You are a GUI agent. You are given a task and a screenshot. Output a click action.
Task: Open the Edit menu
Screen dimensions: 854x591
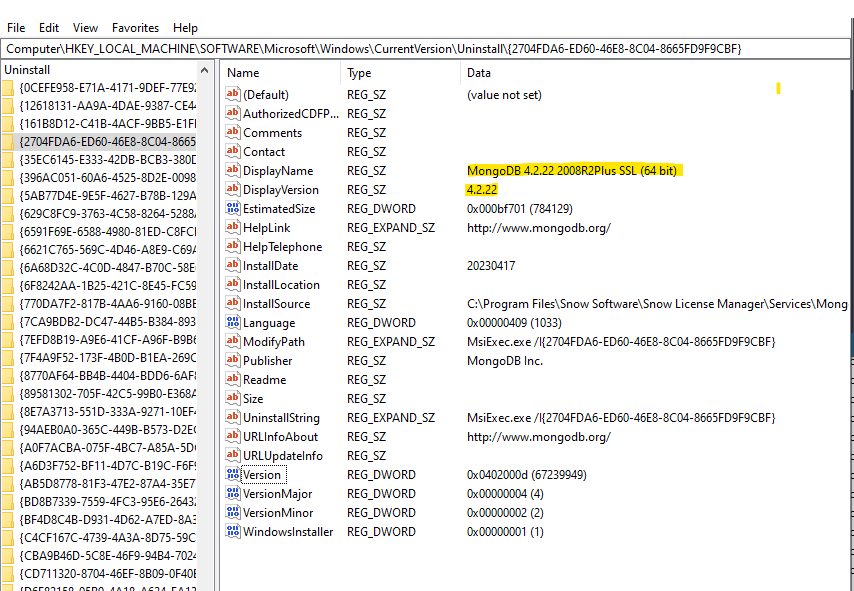(x=49, y=28)
